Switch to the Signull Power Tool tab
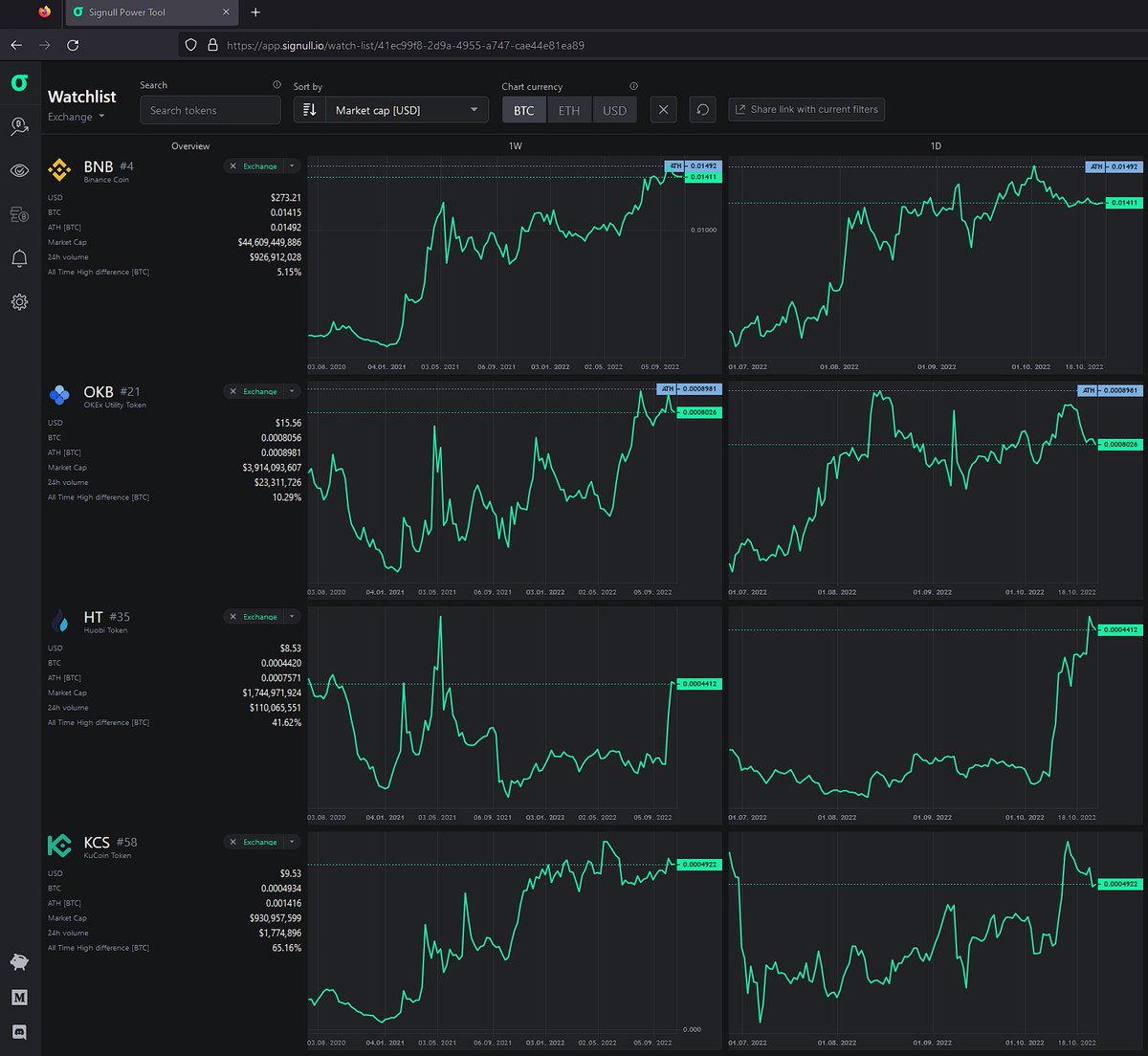1148x1056 pixels. (151, 12)
